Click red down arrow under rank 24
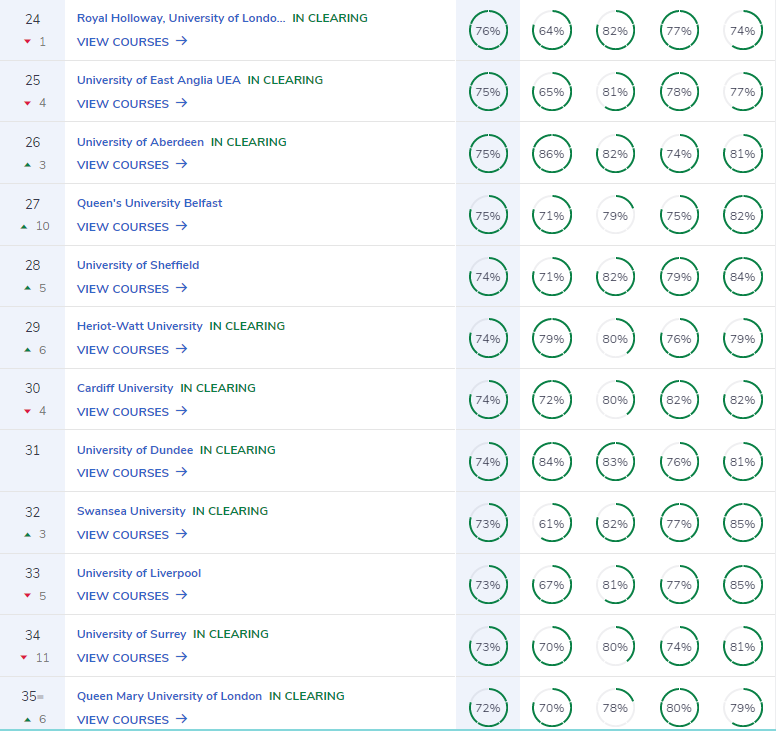Screen dimensions: 776x731 (x=28, y=42)
